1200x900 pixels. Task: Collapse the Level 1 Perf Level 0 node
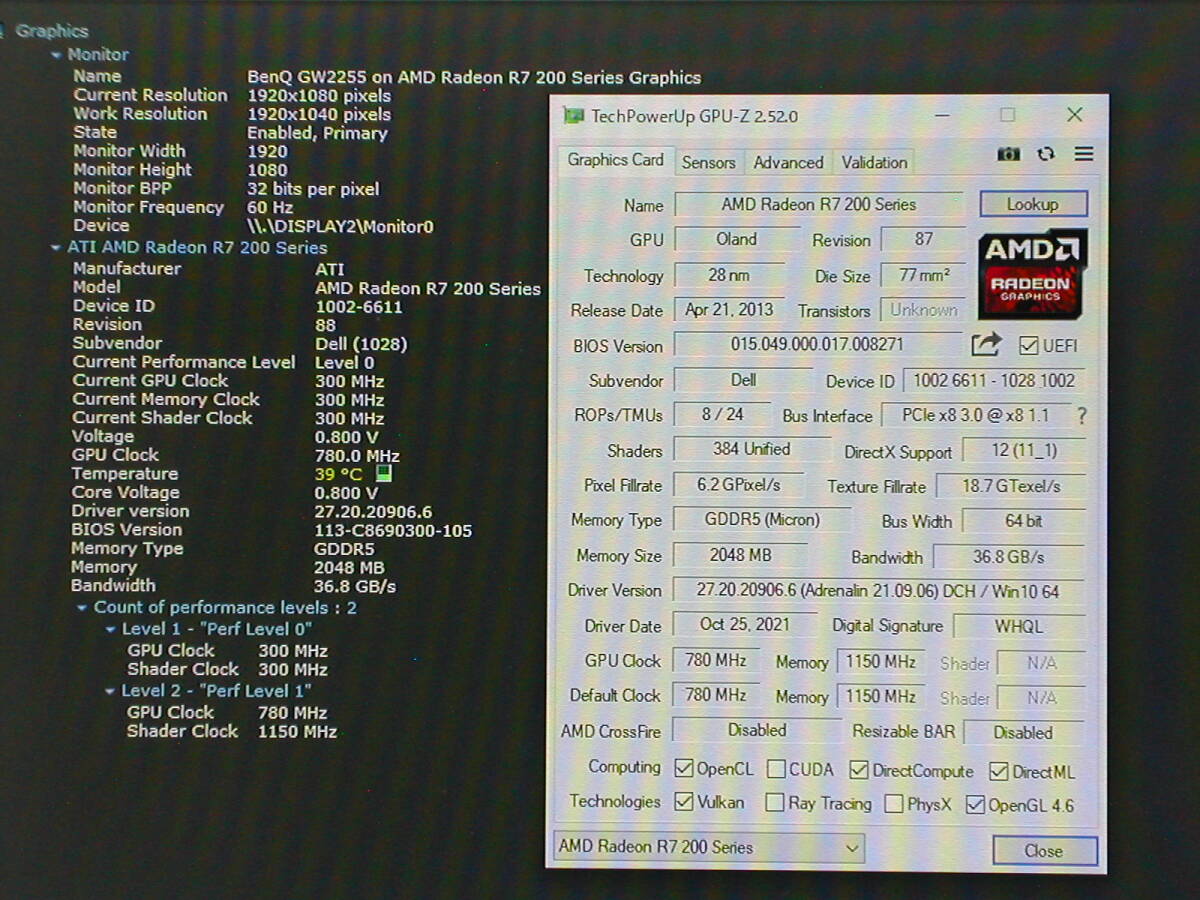pyautogui.click(x=111, y=630)
